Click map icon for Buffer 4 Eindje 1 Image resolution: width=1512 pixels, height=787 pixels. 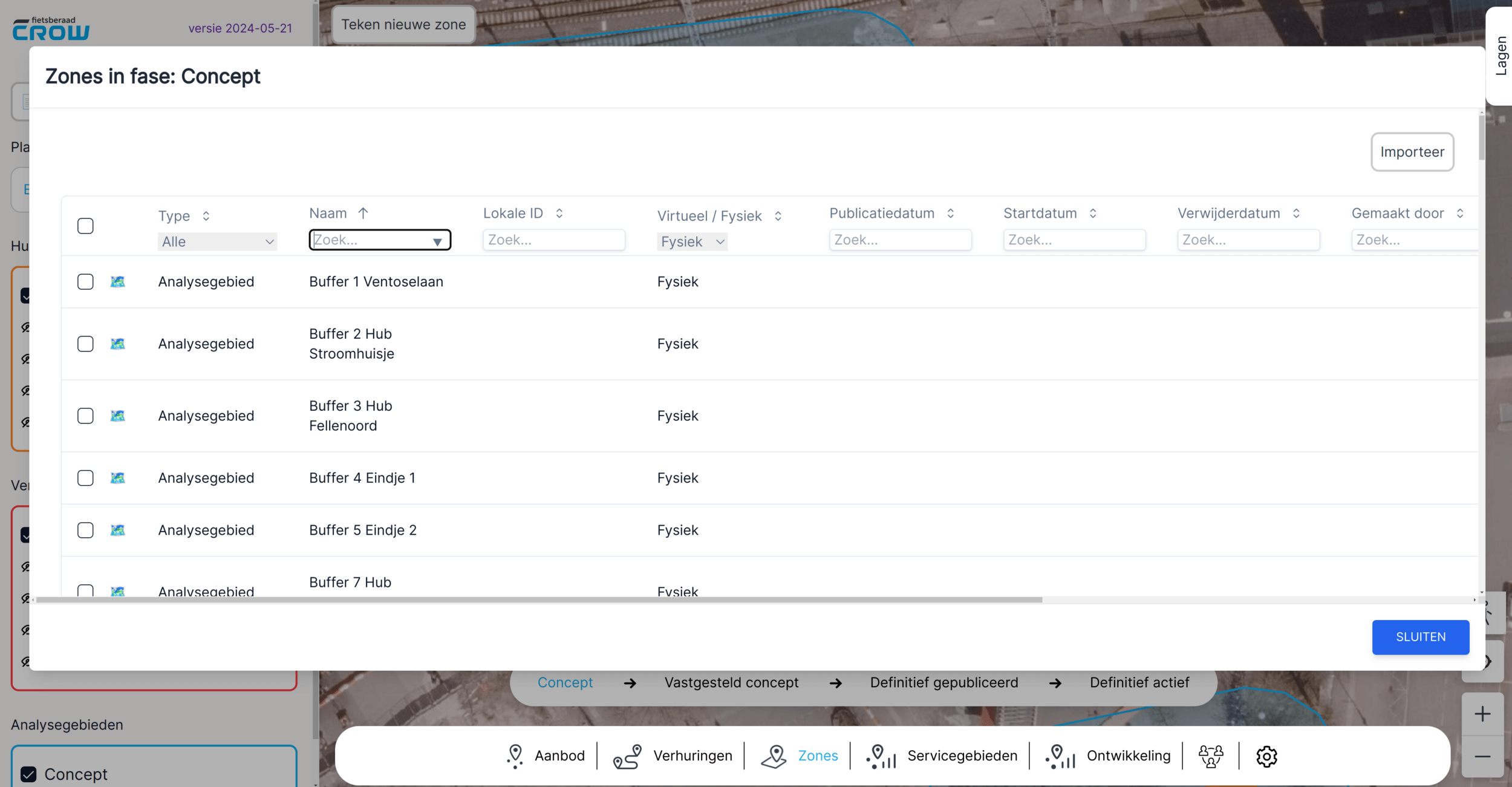117,478
